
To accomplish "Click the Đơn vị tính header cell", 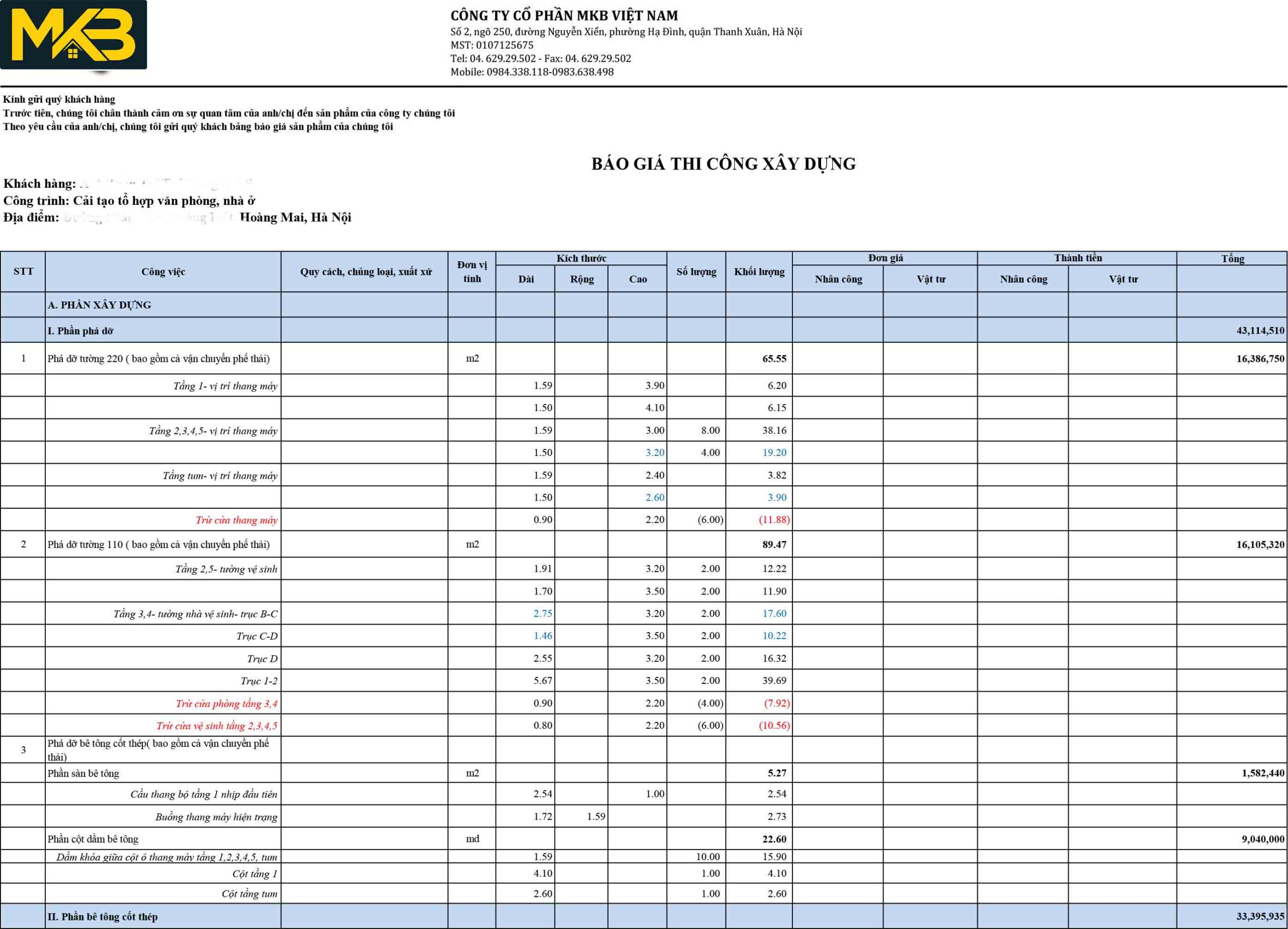I will coord(472,272).
